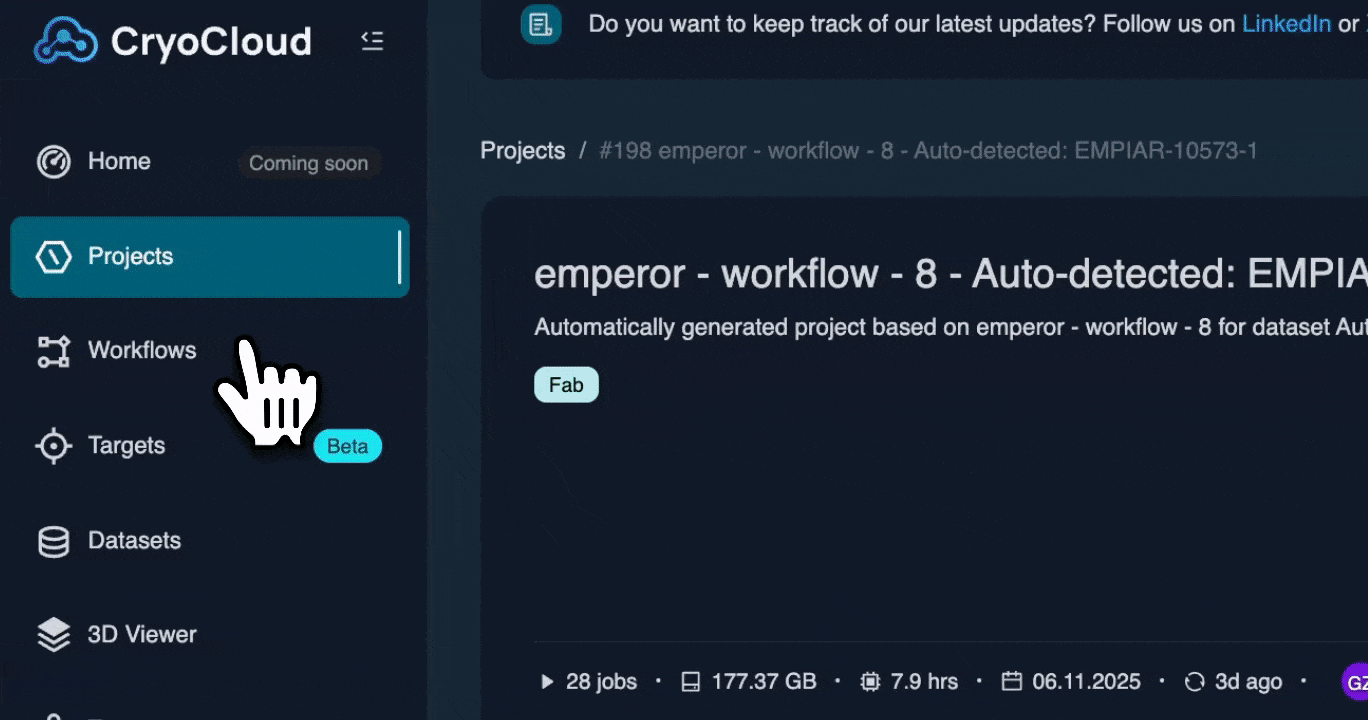Screen dimensions: 1368x720
Task: Click the 3D Viewer stacked-layers icon
Action: point(53,634)
